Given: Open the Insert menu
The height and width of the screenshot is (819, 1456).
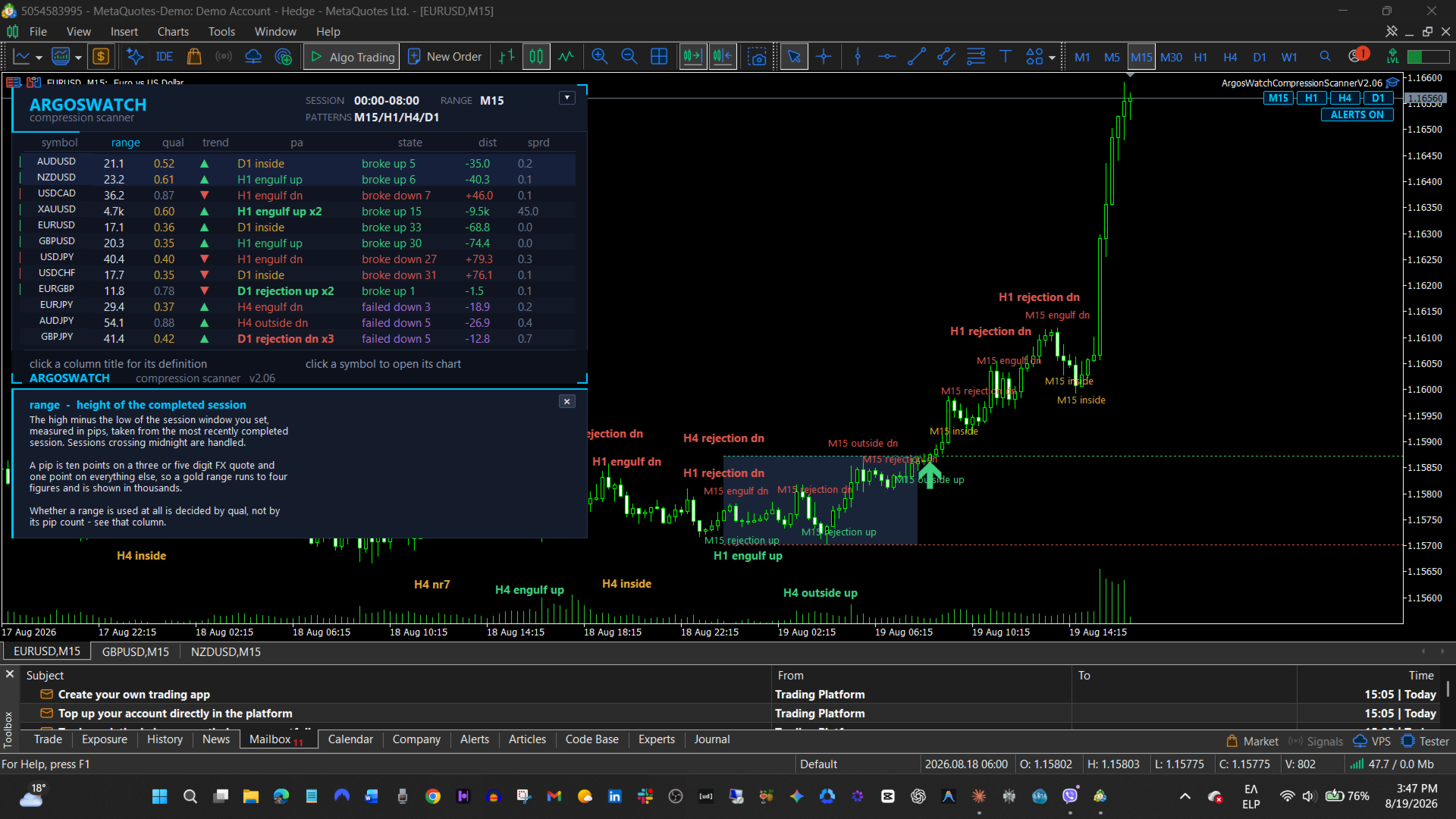Looking at the screenshot, I should coord(124,32).
